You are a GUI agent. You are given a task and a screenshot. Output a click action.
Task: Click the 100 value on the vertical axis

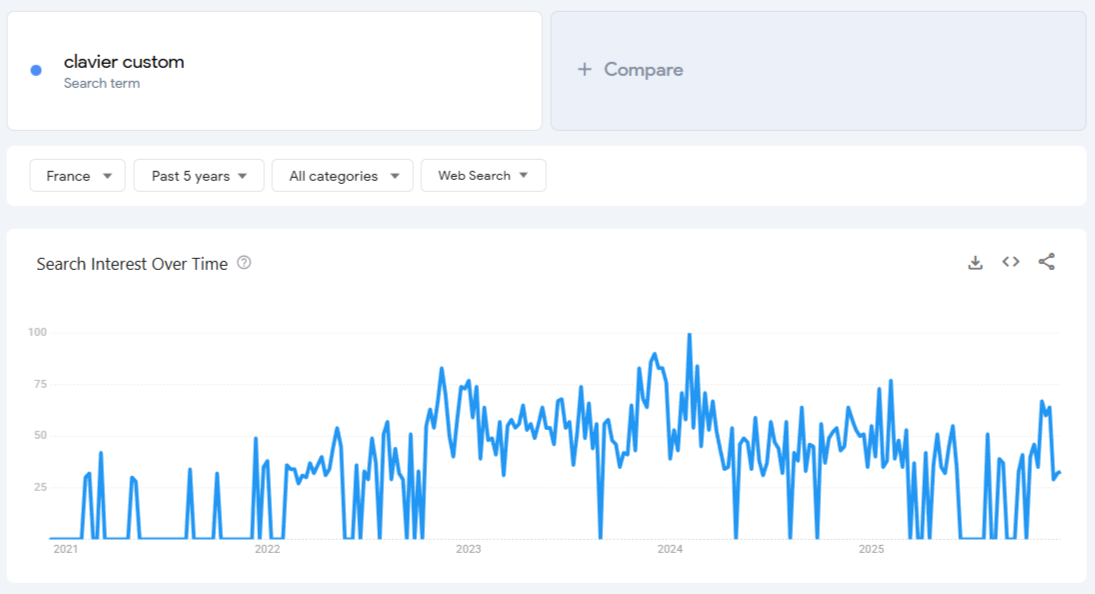coord(37,332)
